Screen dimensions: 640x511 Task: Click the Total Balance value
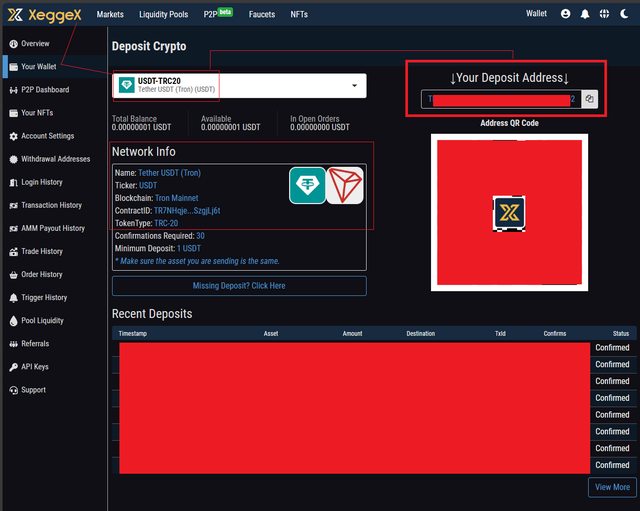tap(142, 127)
